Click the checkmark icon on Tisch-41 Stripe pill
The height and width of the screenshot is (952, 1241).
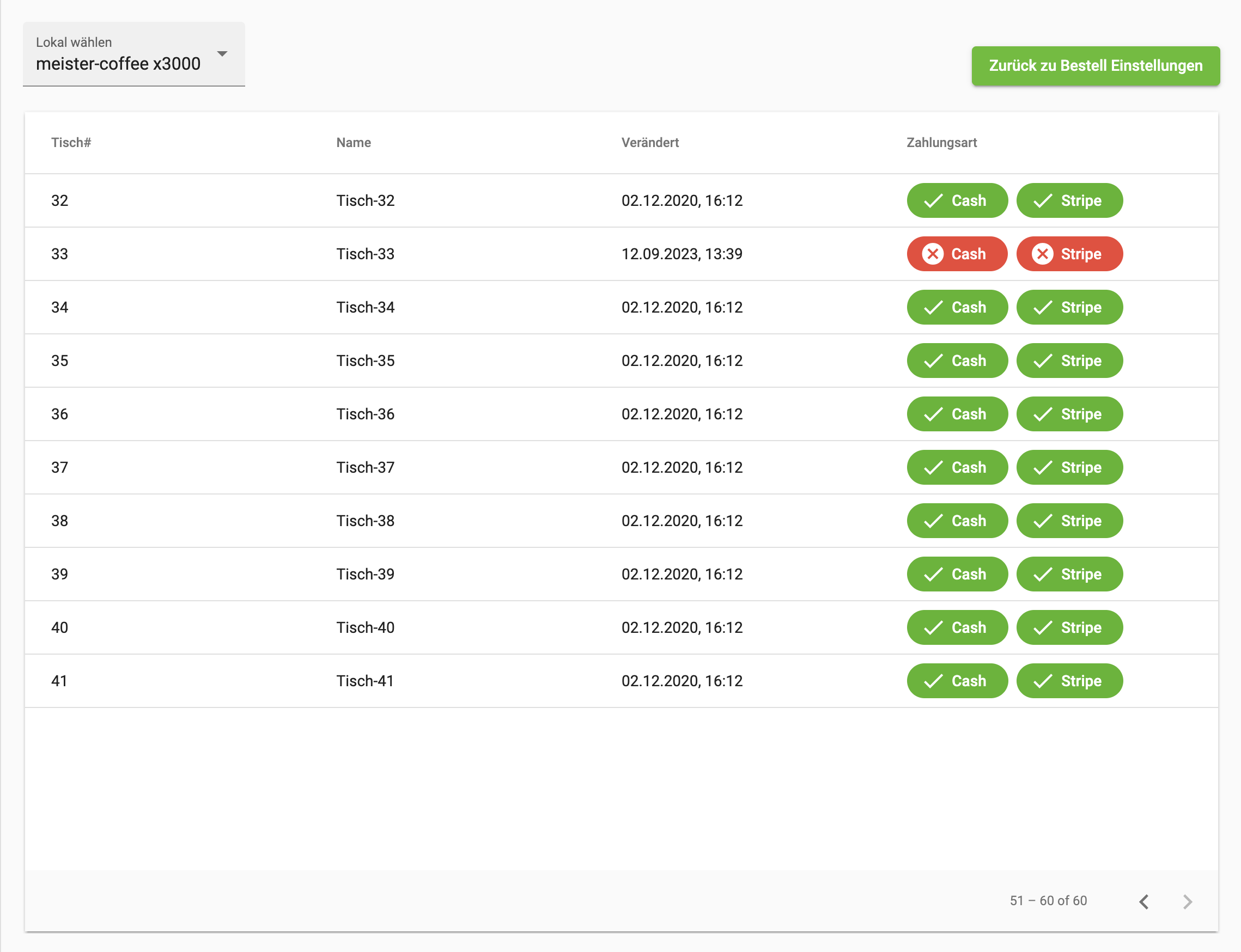[1043, 681]
